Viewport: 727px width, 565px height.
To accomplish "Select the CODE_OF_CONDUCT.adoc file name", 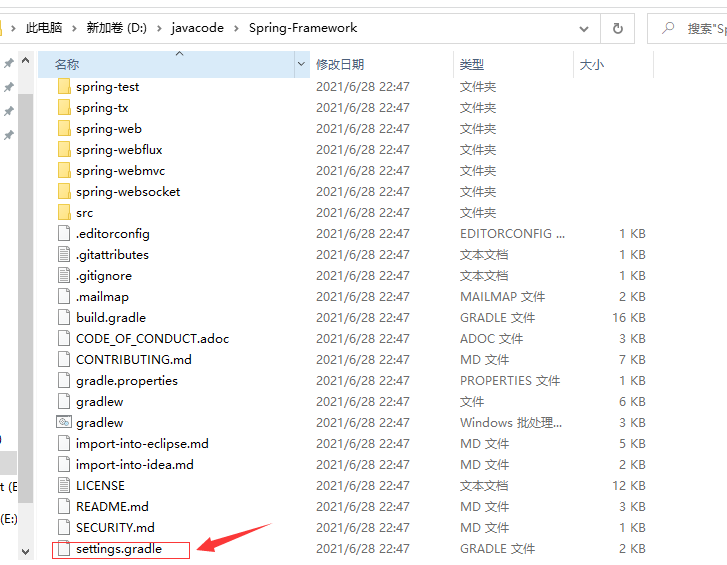I will [153, 338].
